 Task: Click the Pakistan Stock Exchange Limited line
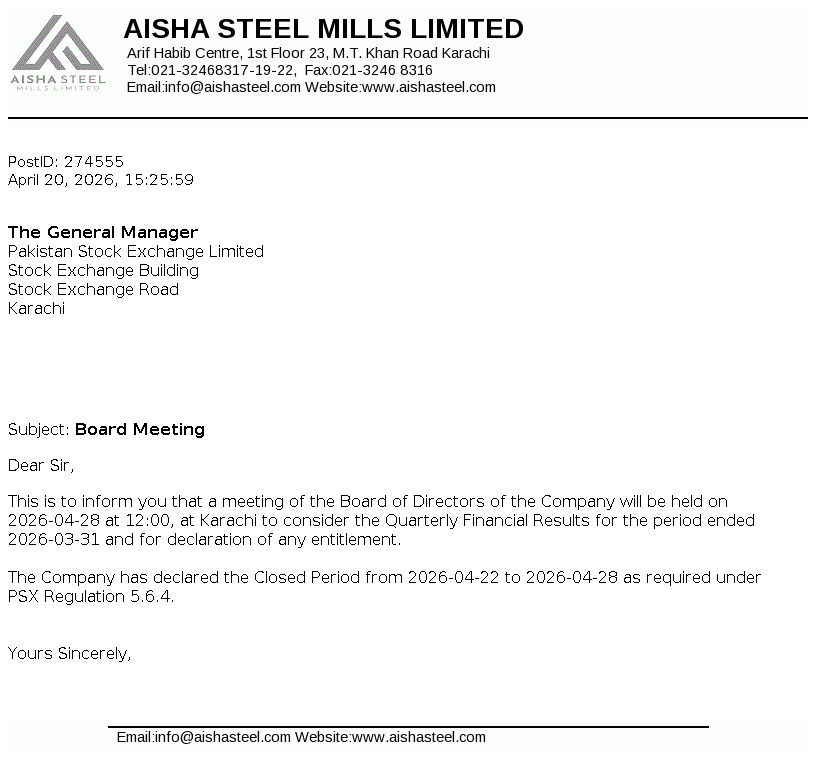coord(136,251)
